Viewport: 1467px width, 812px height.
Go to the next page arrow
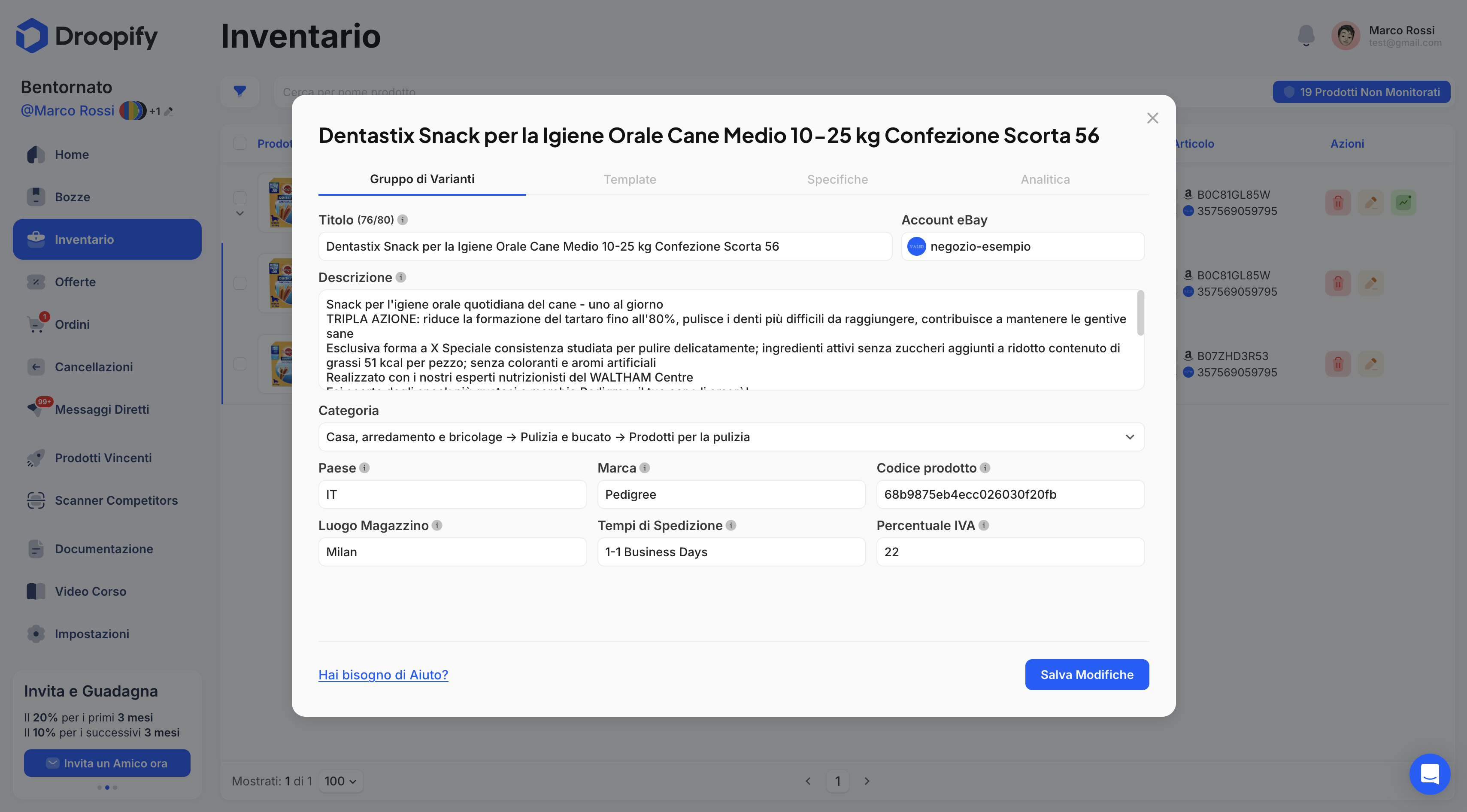tap(867, 781)
